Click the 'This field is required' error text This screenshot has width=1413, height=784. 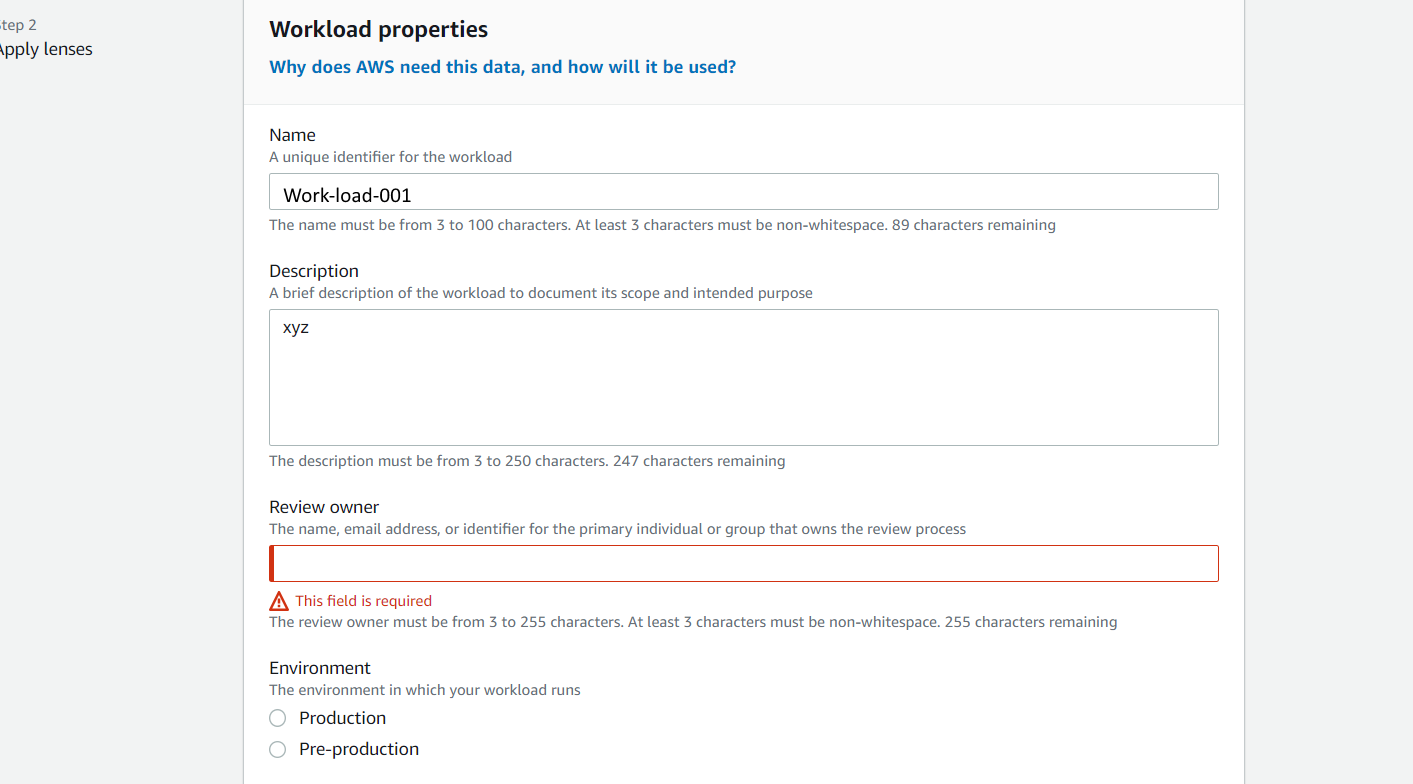364,601
